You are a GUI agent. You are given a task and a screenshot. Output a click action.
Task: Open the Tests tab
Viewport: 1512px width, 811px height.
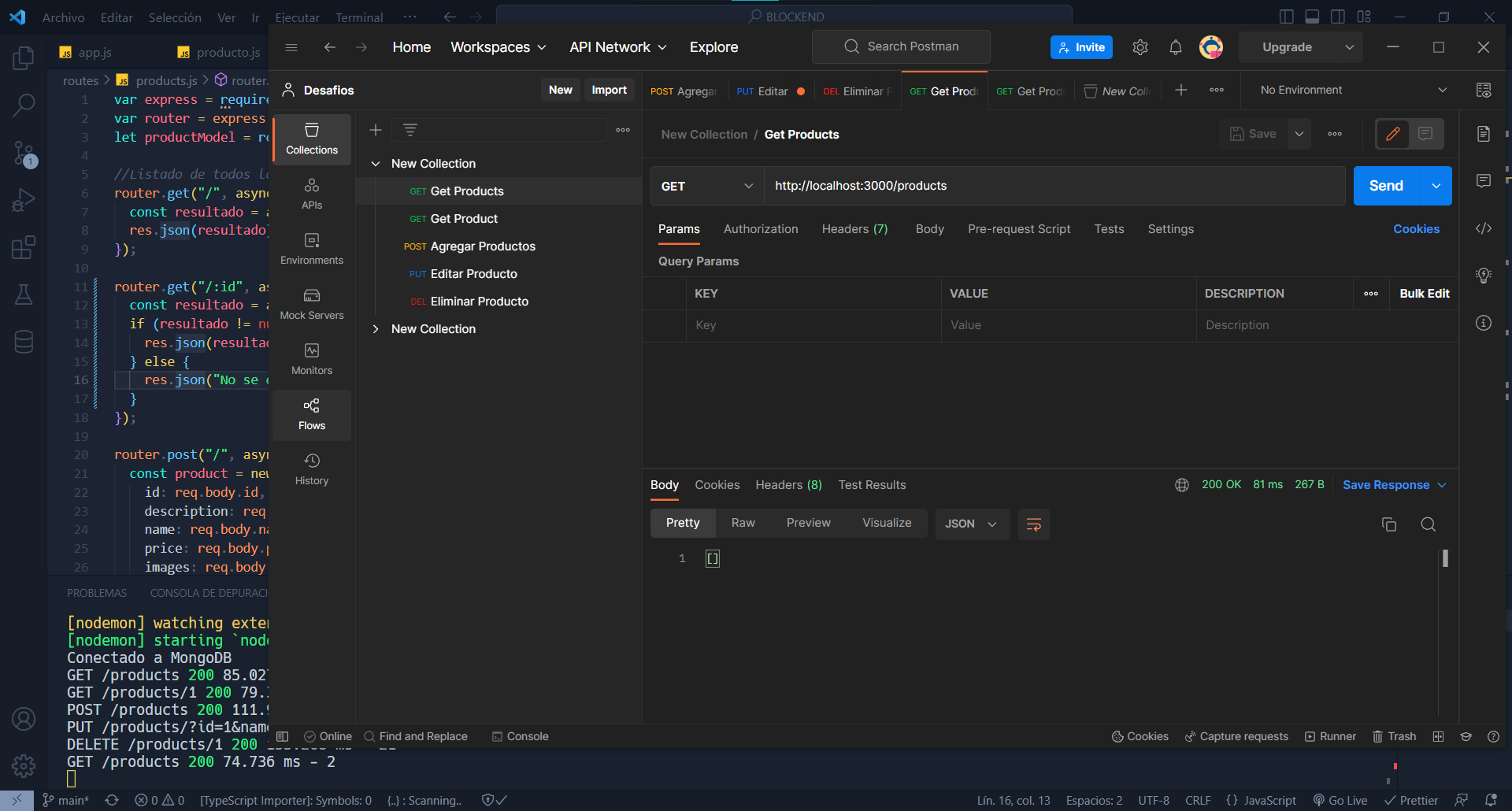[x=1109, y=229]
